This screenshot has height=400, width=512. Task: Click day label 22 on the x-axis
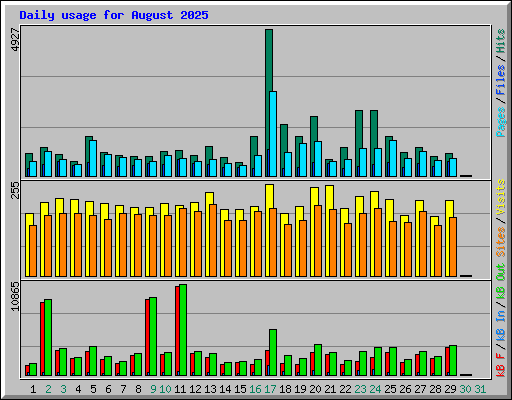point(345,389)
